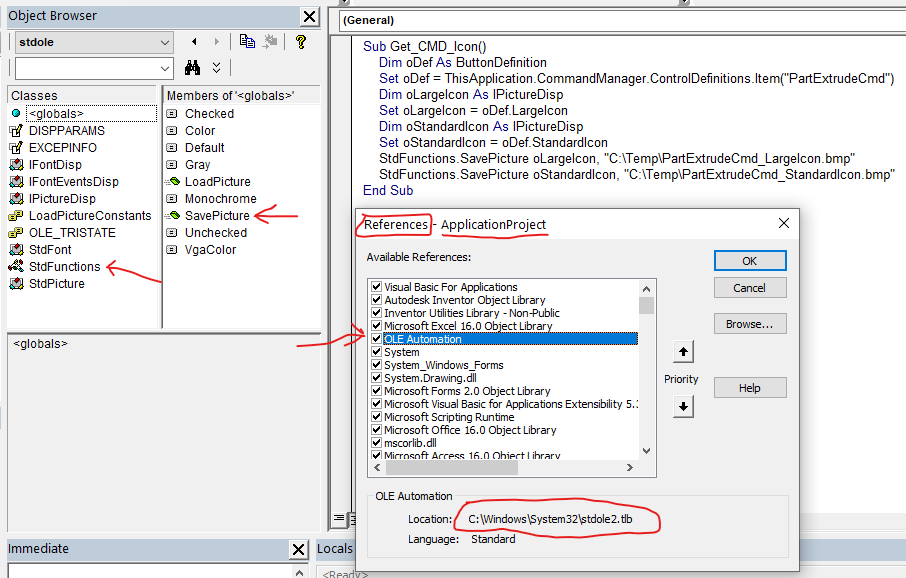Select the SavePicture method
This screenshot has height=578, width=906.
[x=215, y=215]
